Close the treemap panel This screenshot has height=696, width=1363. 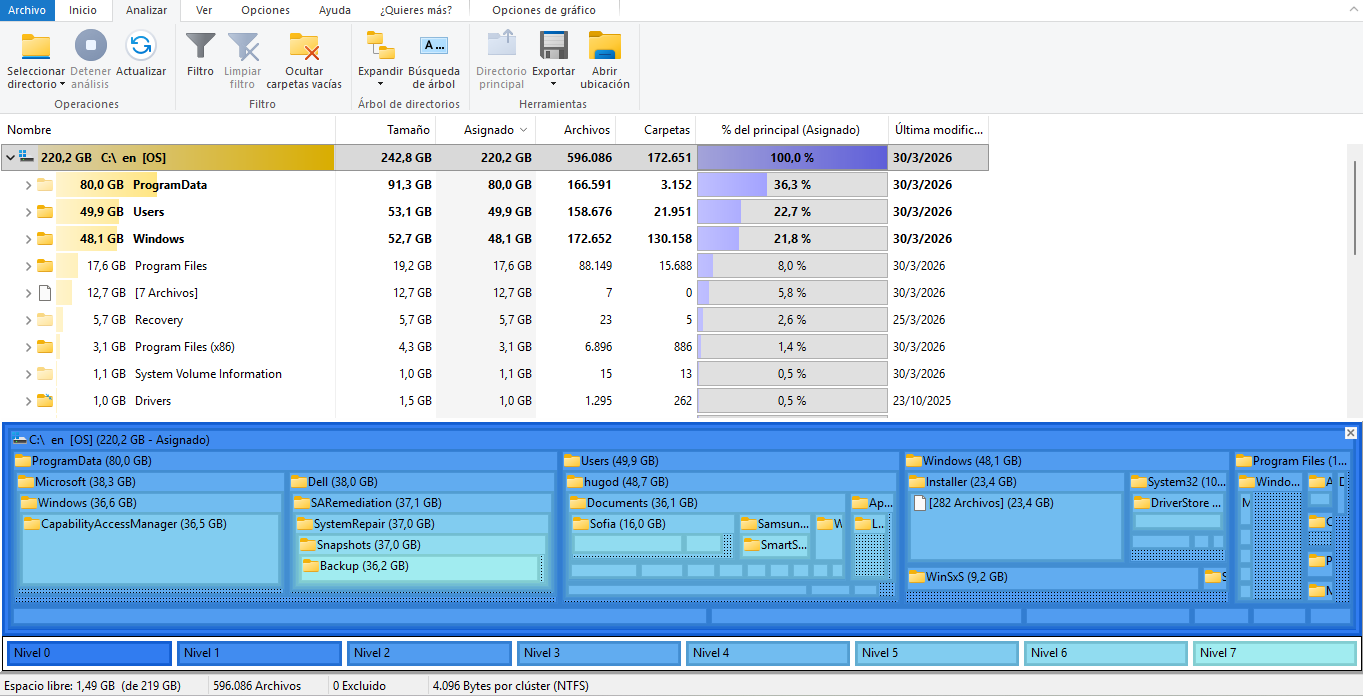coord(1351,433)
